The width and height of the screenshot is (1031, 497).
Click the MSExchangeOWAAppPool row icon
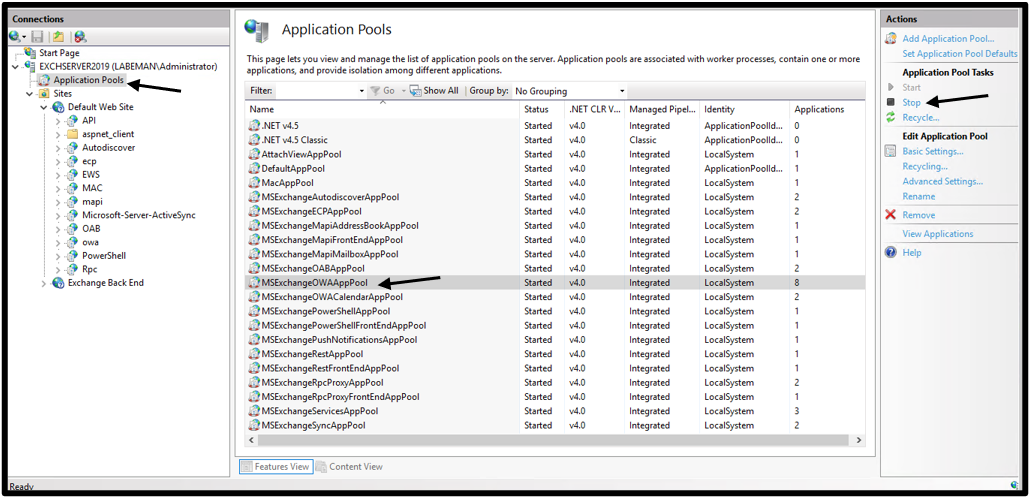(x=254, y=283)
